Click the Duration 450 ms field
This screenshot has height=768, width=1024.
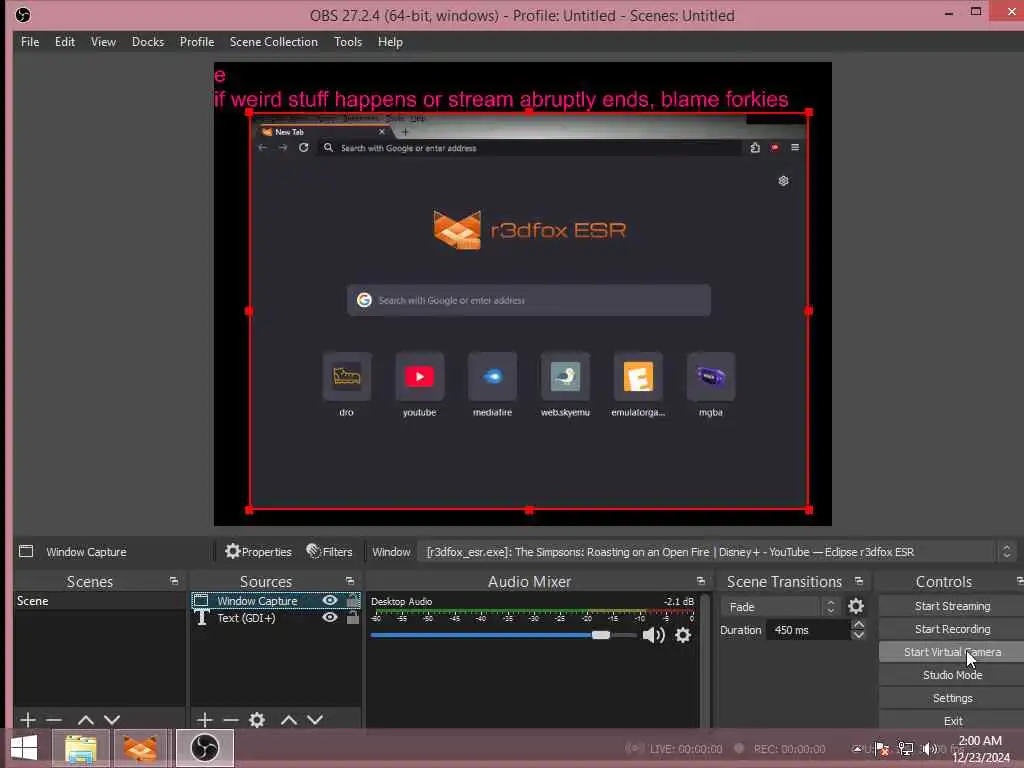[808, 630]
